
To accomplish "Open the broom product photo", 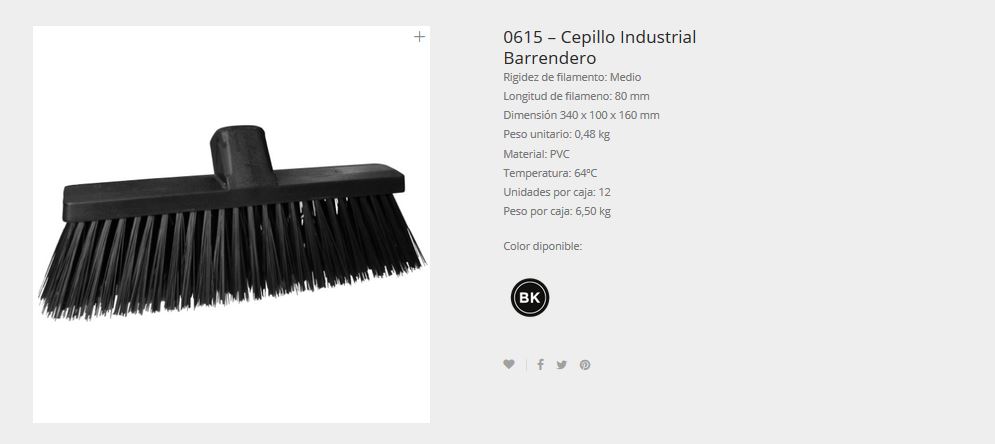I will (231, 225).
